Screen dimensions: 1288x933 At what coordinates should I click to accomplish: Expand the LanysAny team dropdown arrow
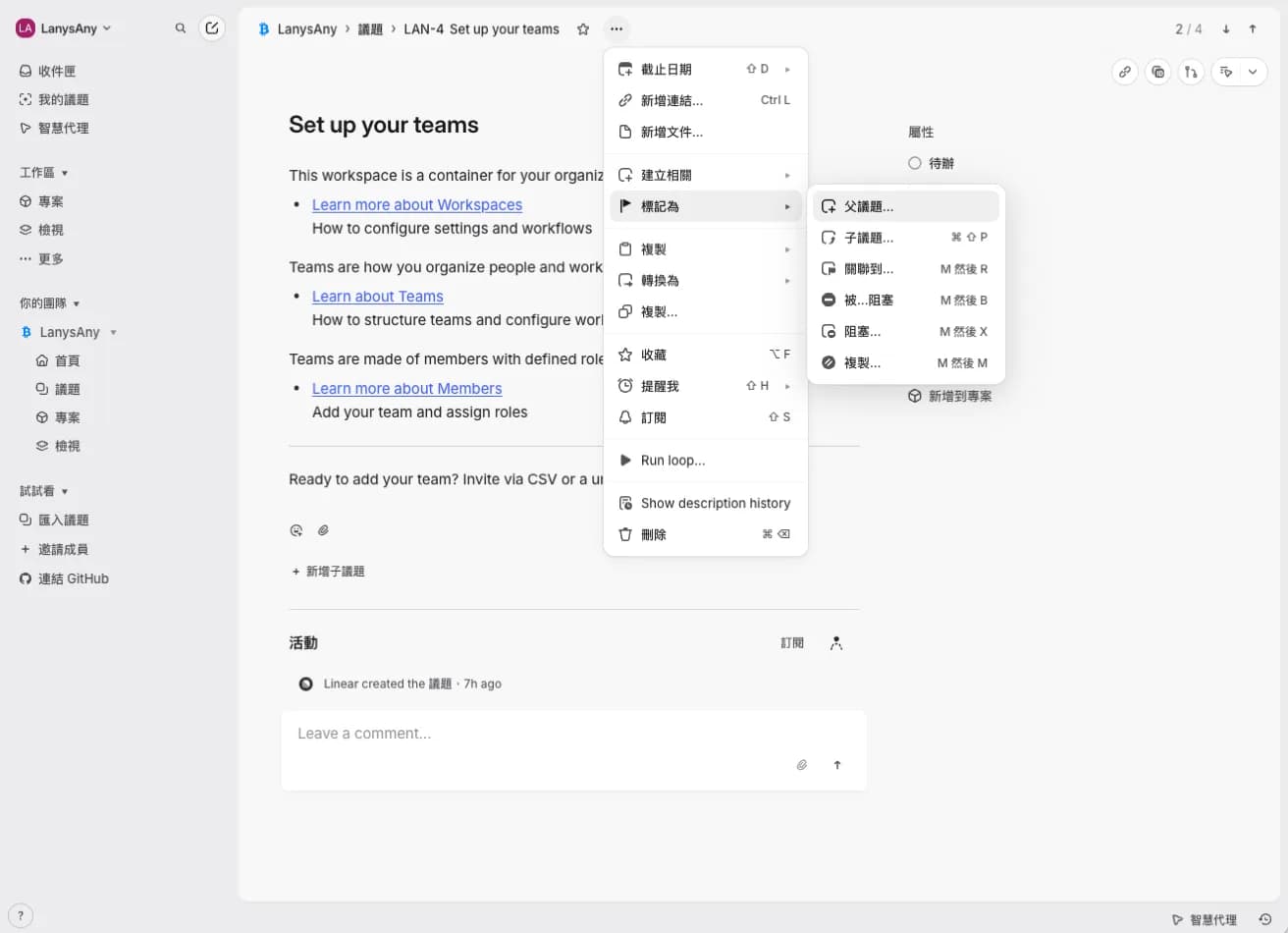click(113, 333)
